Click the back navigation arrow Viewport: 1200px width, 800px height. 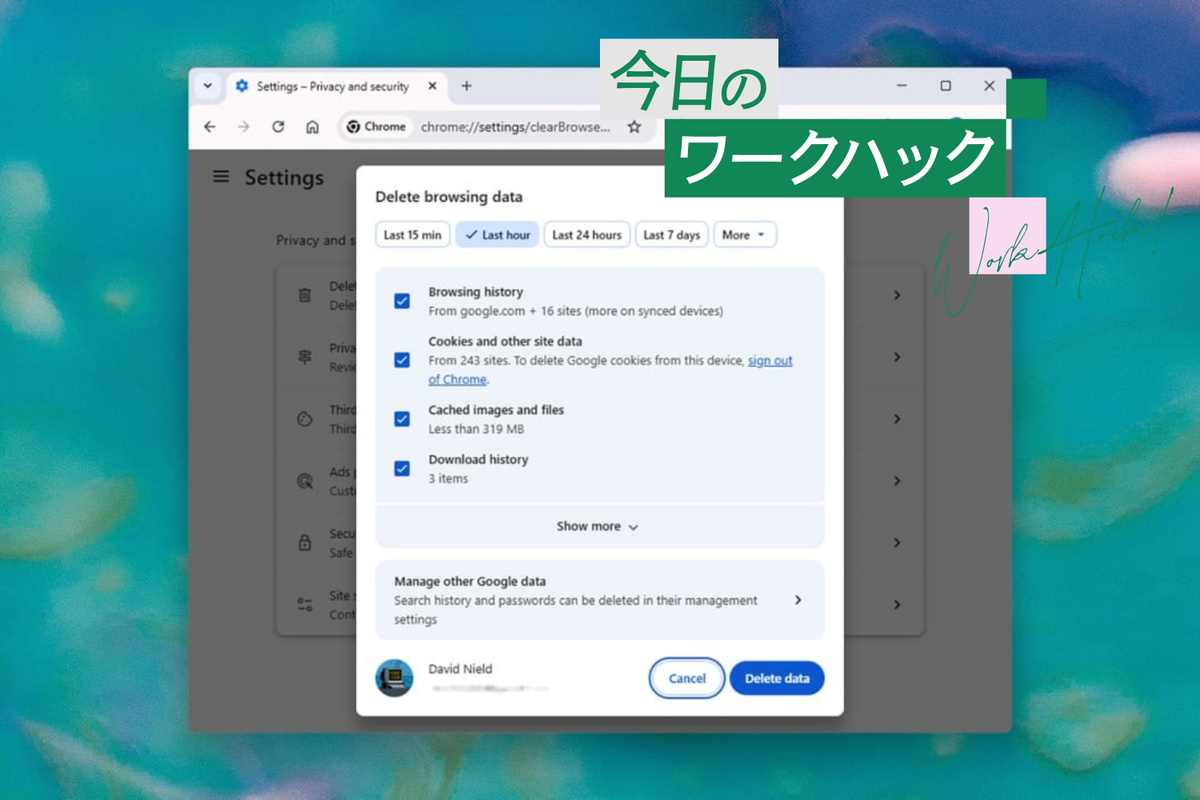pos(210,127)
